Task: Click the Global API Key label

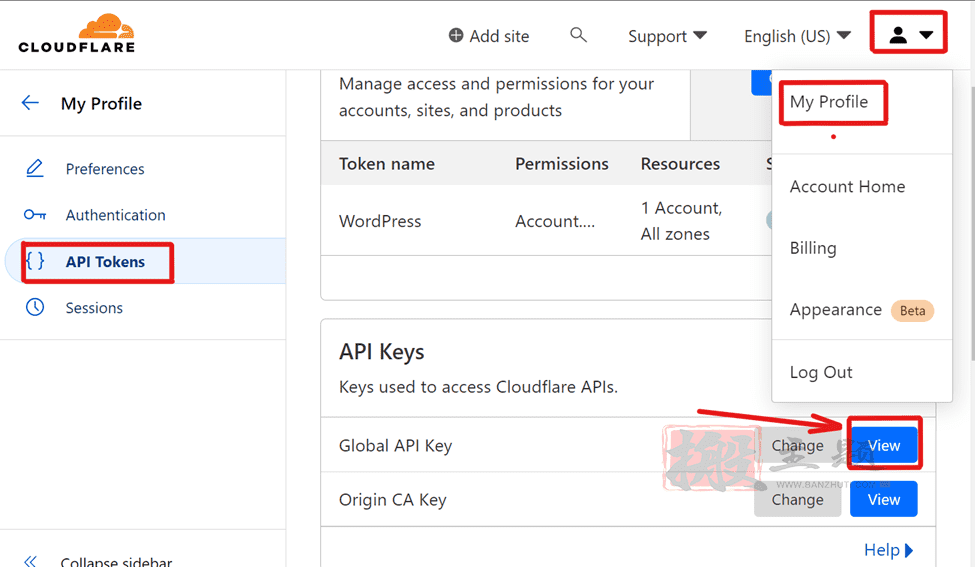Action: [x=395, y=446]
